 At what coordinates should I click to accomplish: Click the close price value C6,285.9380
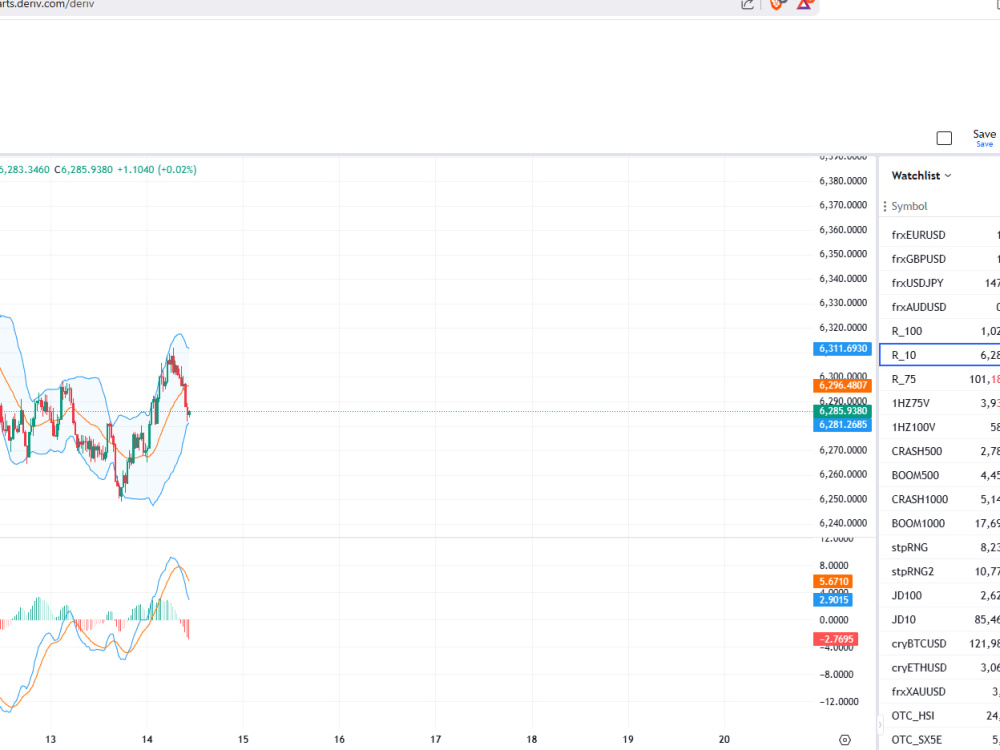pos(84,170)
